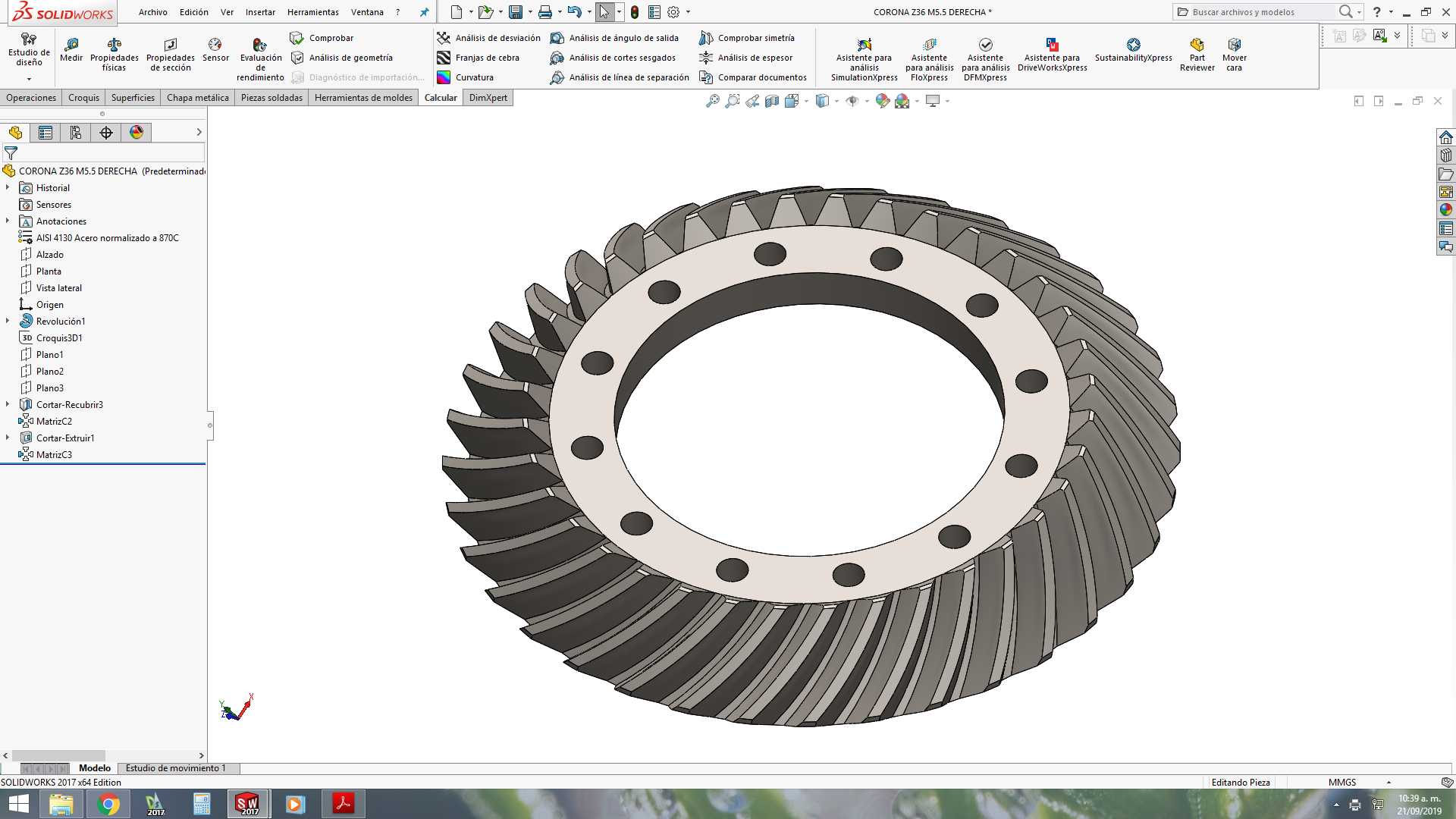Image resolution: width=1456 pixels, height=819 pixels.
Task: Switch to DimXpertManager crosshair tab
Action: pyautogui.click(x=106, y=133)
